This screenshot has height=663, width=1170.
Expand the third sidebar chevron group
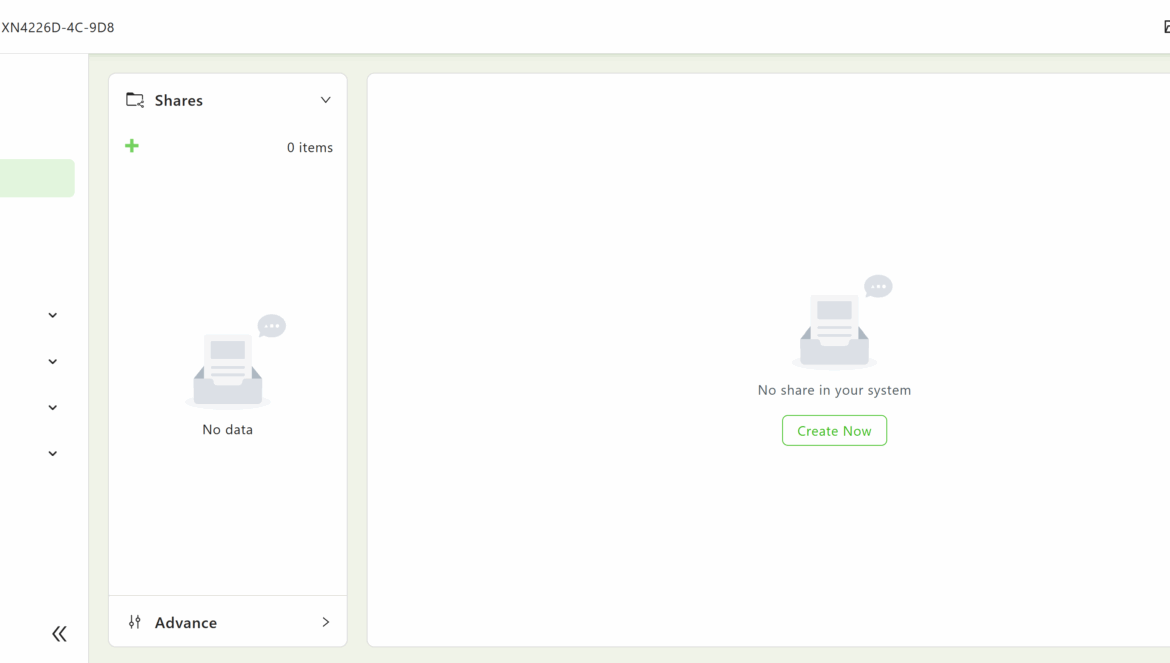53,407
